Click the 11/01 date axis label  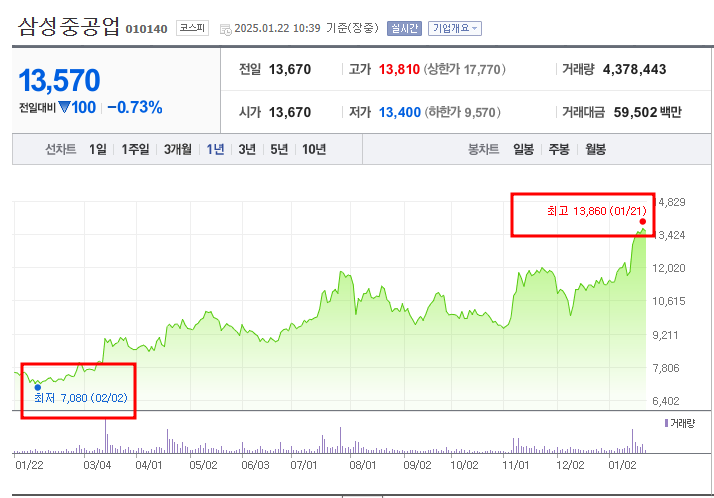(x=515, y=465)
